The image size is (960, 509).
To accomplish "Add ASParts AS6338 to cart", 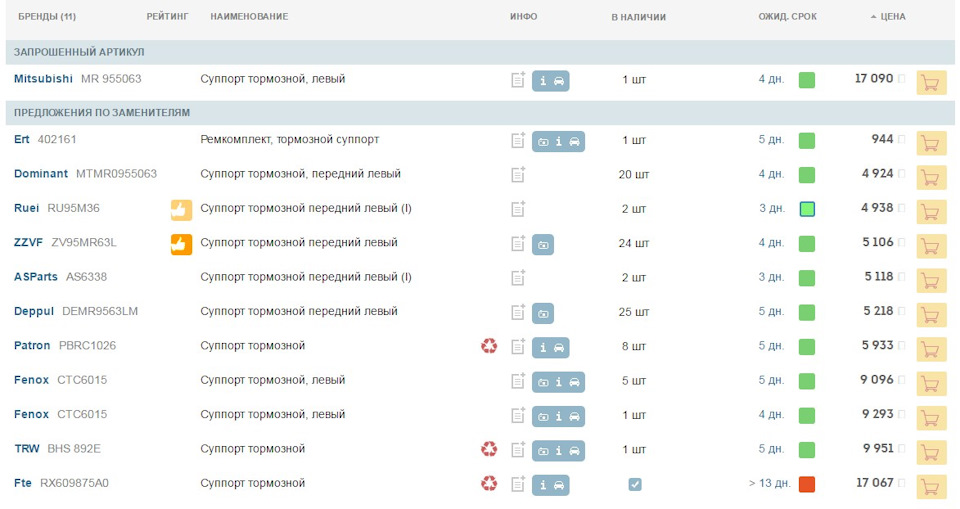I will tap(931, 281).
